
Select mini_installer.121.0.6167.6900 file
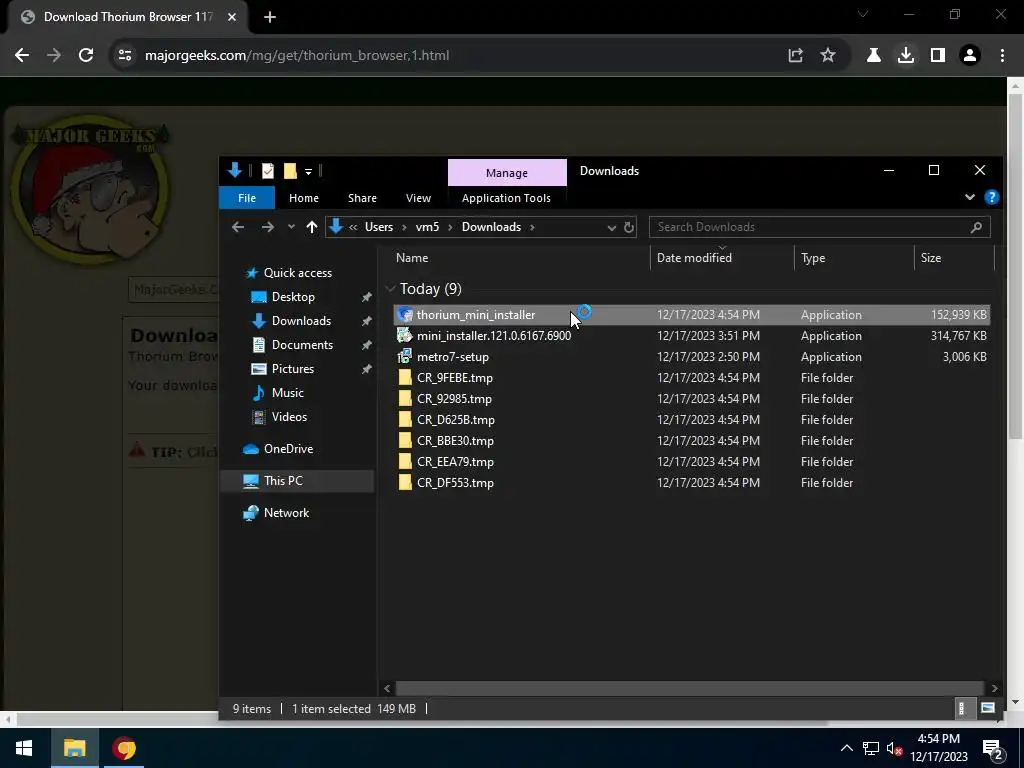[692, 336]
